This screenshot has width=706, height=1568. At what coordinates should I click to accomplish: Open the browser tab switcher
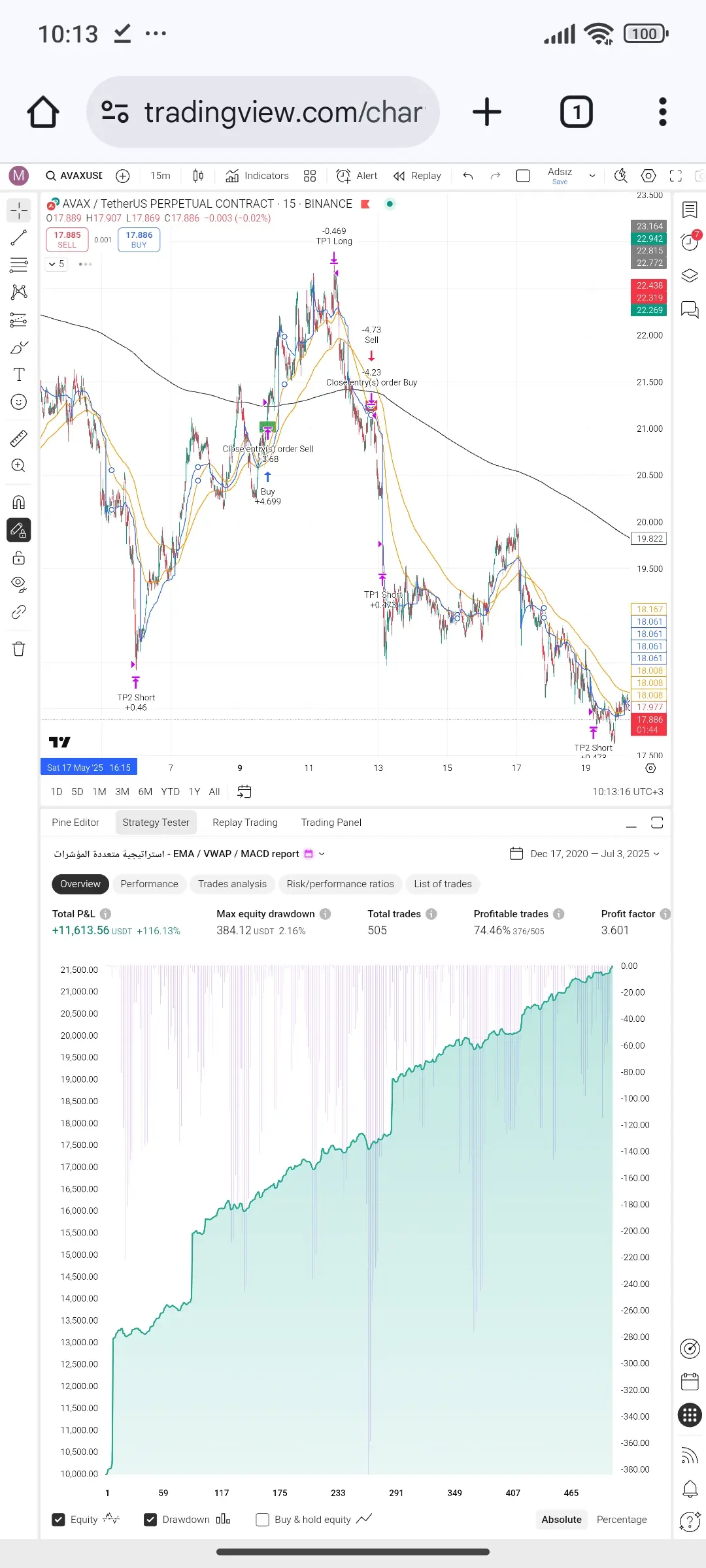577,112
